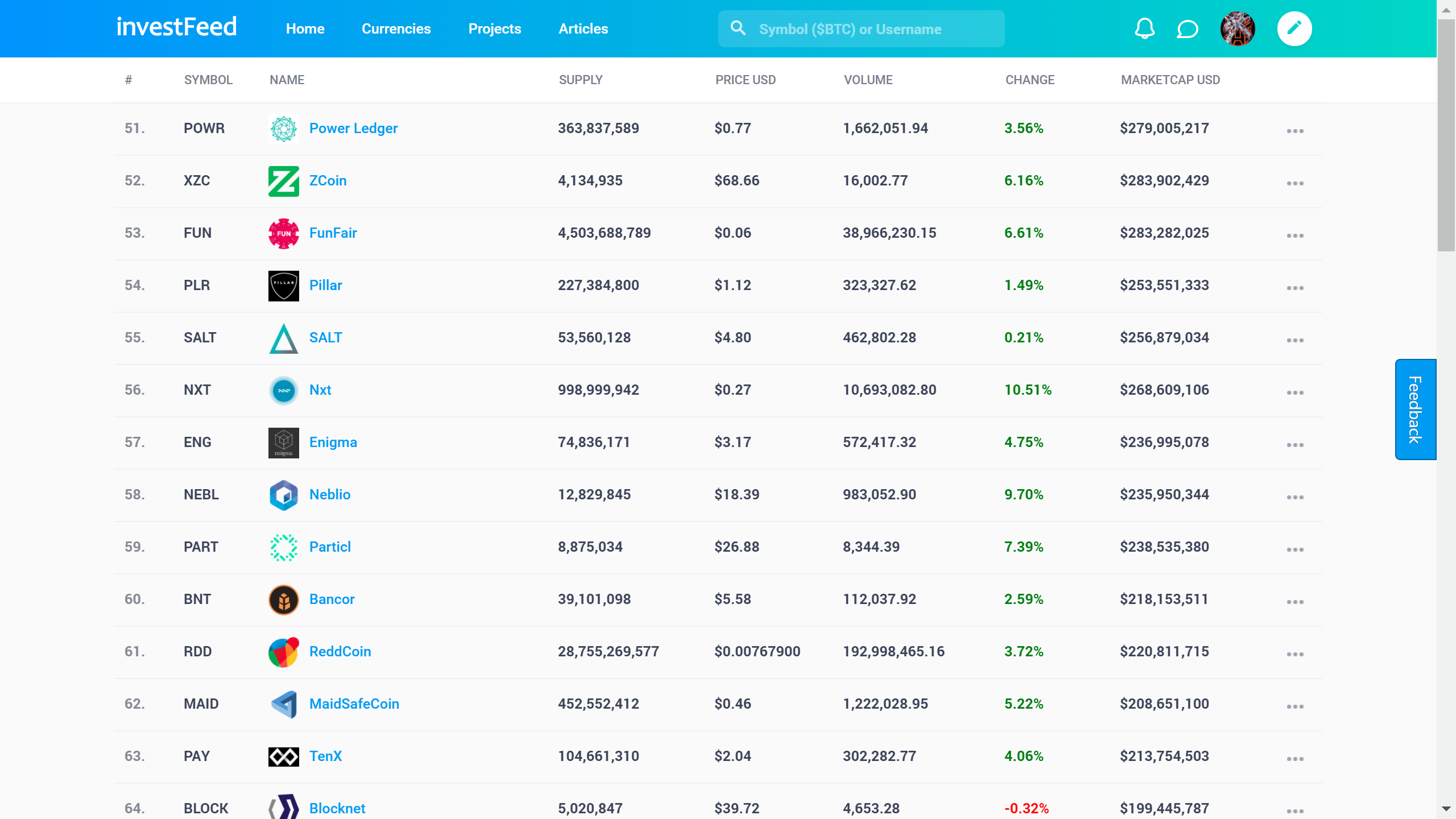Screen dimensions: 1456x819
Task: Open the Currencies nav item
Action: (x=396, y=29)
